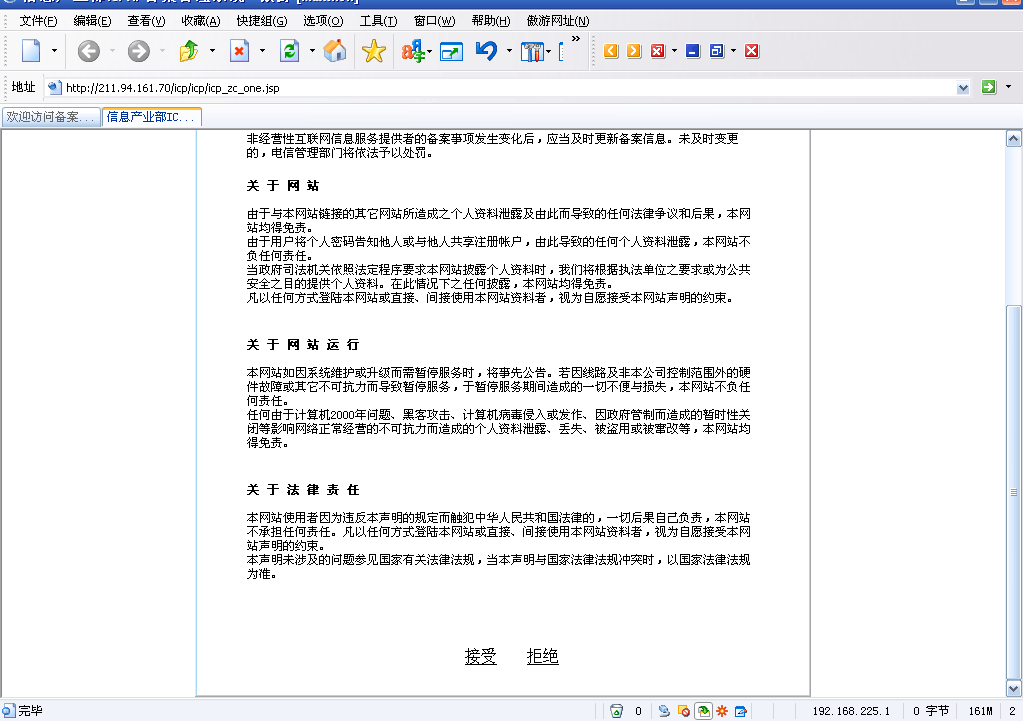Toggle the orange sun icon in status bar
Viewport: 1023px width, 721px height.
pyautogui.click(x=721, y=711)
